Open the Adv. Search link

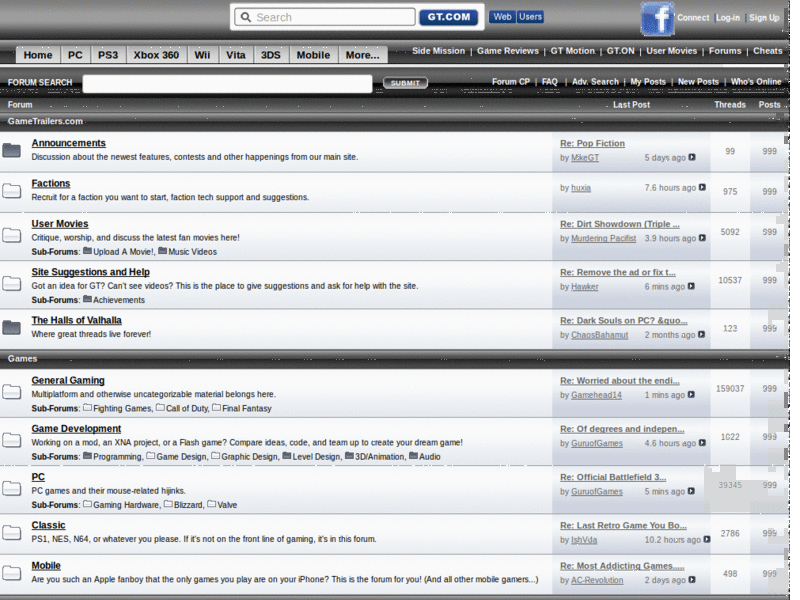pyautogui.click(x=595, y=82)
